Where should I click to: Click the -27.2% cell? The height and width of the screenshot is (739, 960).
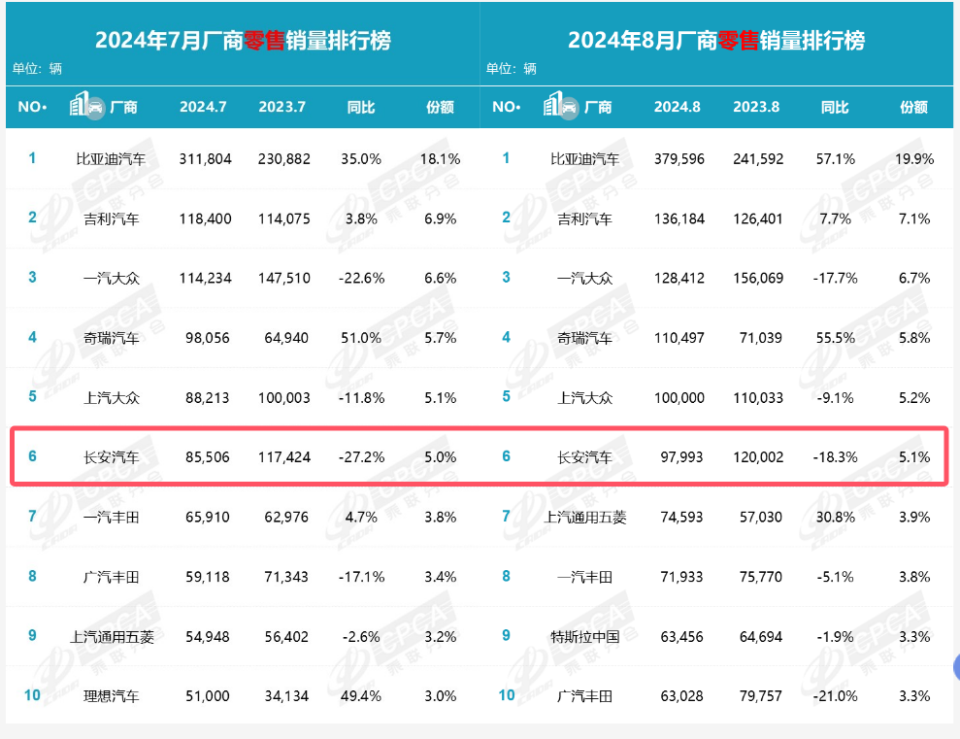click(362, 457)
